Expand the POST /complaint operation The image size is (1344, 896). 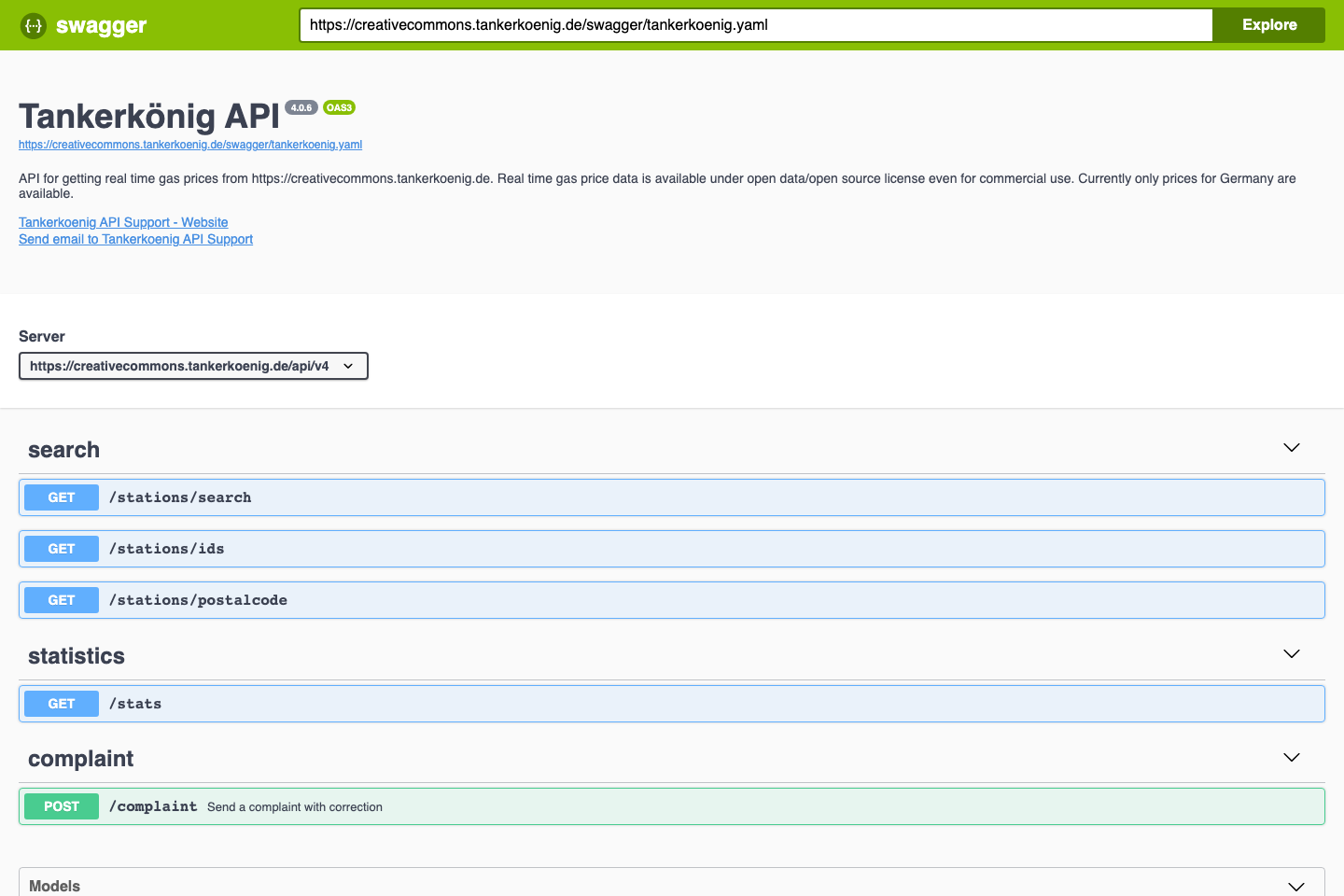pos(653,805)
